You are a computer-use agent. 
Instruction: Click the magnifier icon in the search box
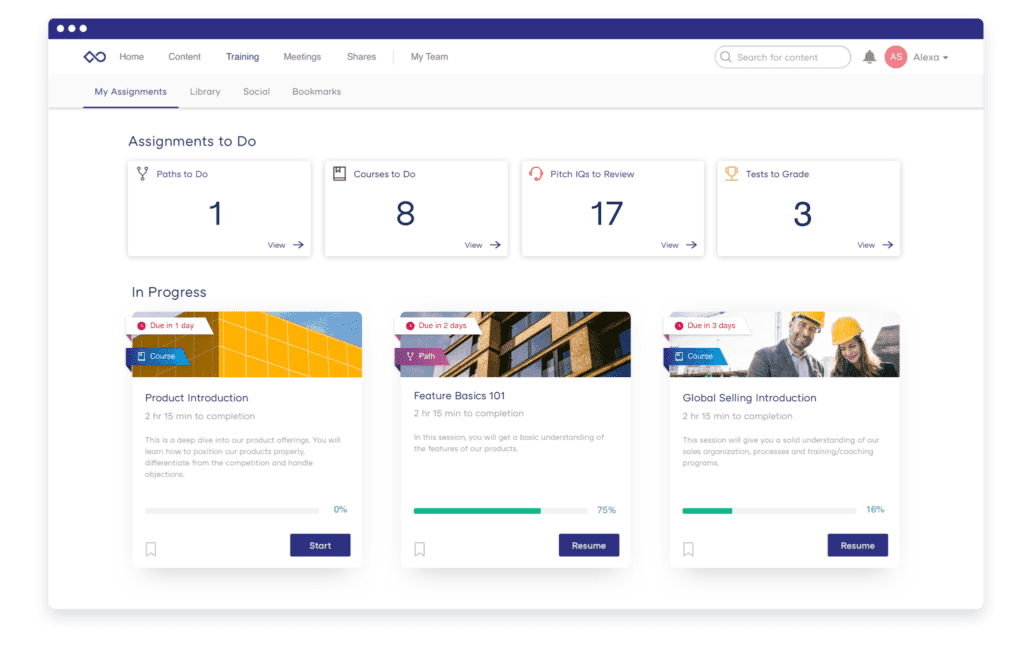[x=726, y=57]
